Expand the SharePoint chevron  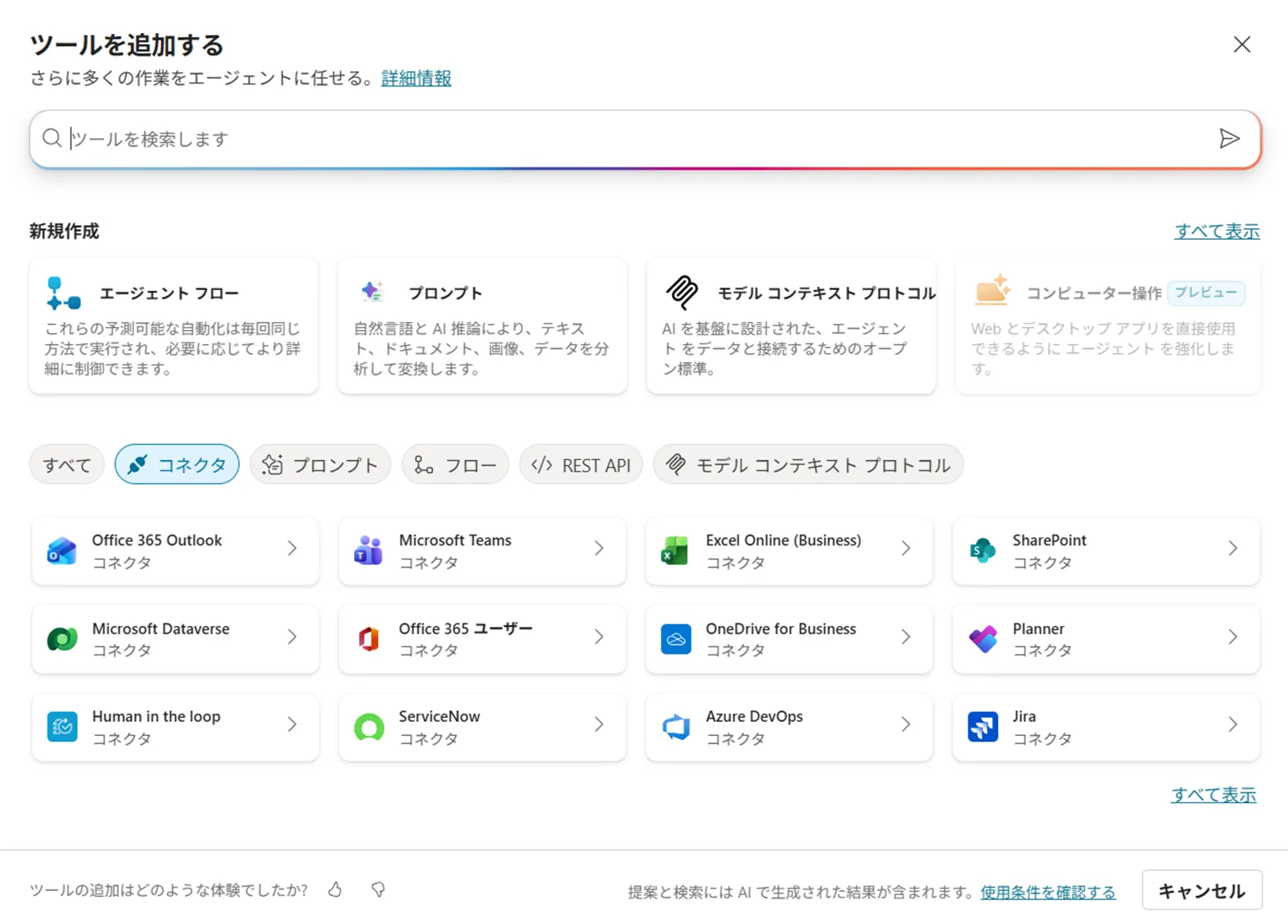tap(1233, 549)
